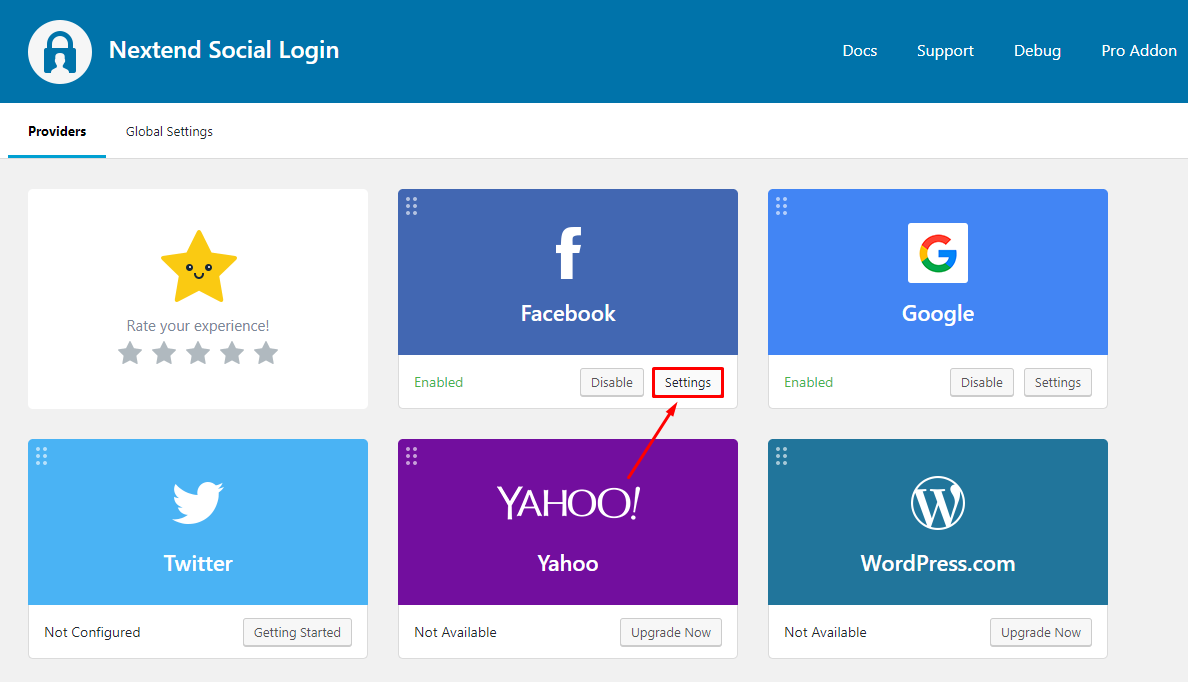Screen dimensions: 1188x682
Task: Select the second rating star
Action: tap(164, 353)
